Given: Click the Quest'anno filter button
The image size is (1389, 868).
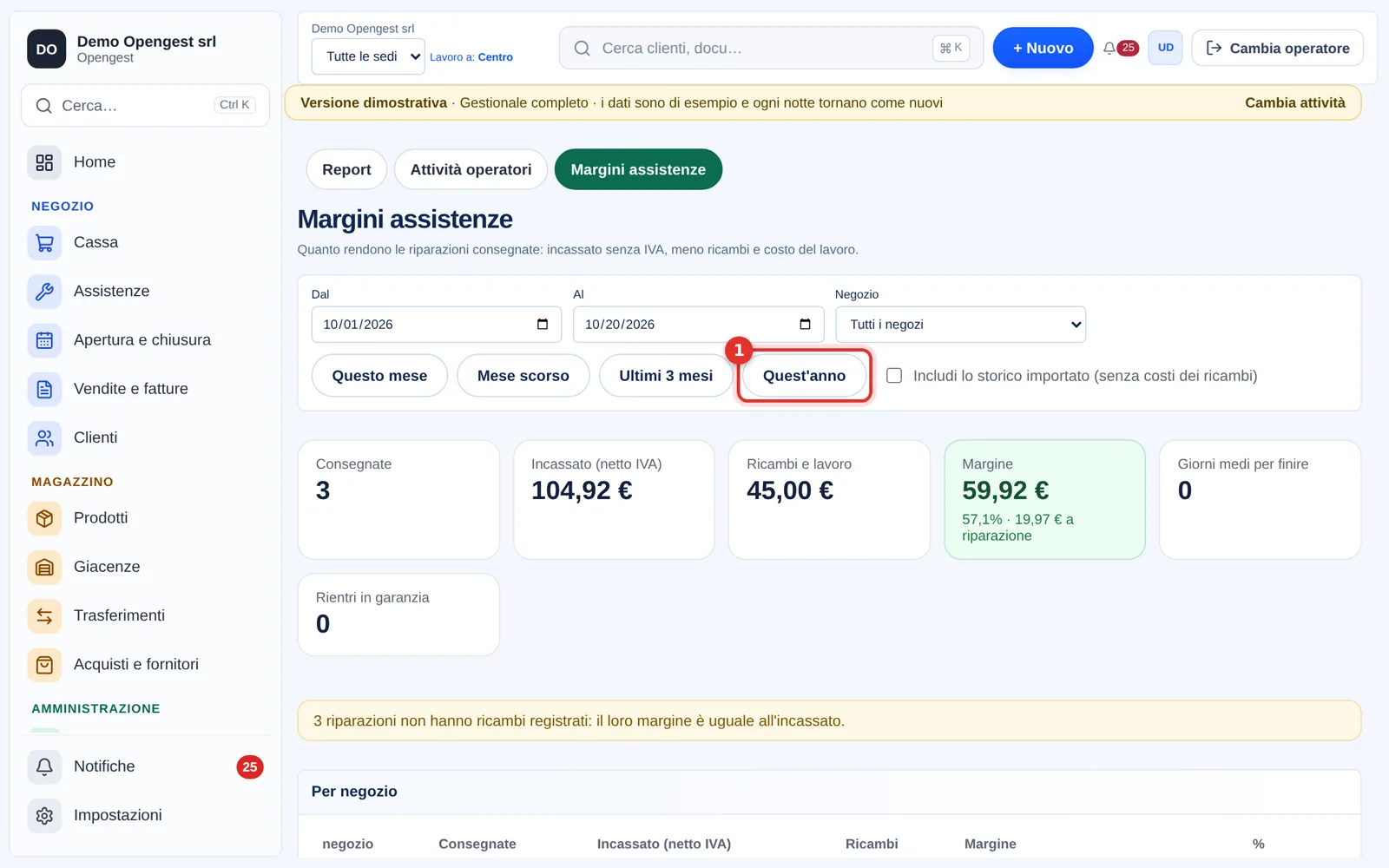Looking at the screenshot, I should pyautogui.click(x=804, y=376).
